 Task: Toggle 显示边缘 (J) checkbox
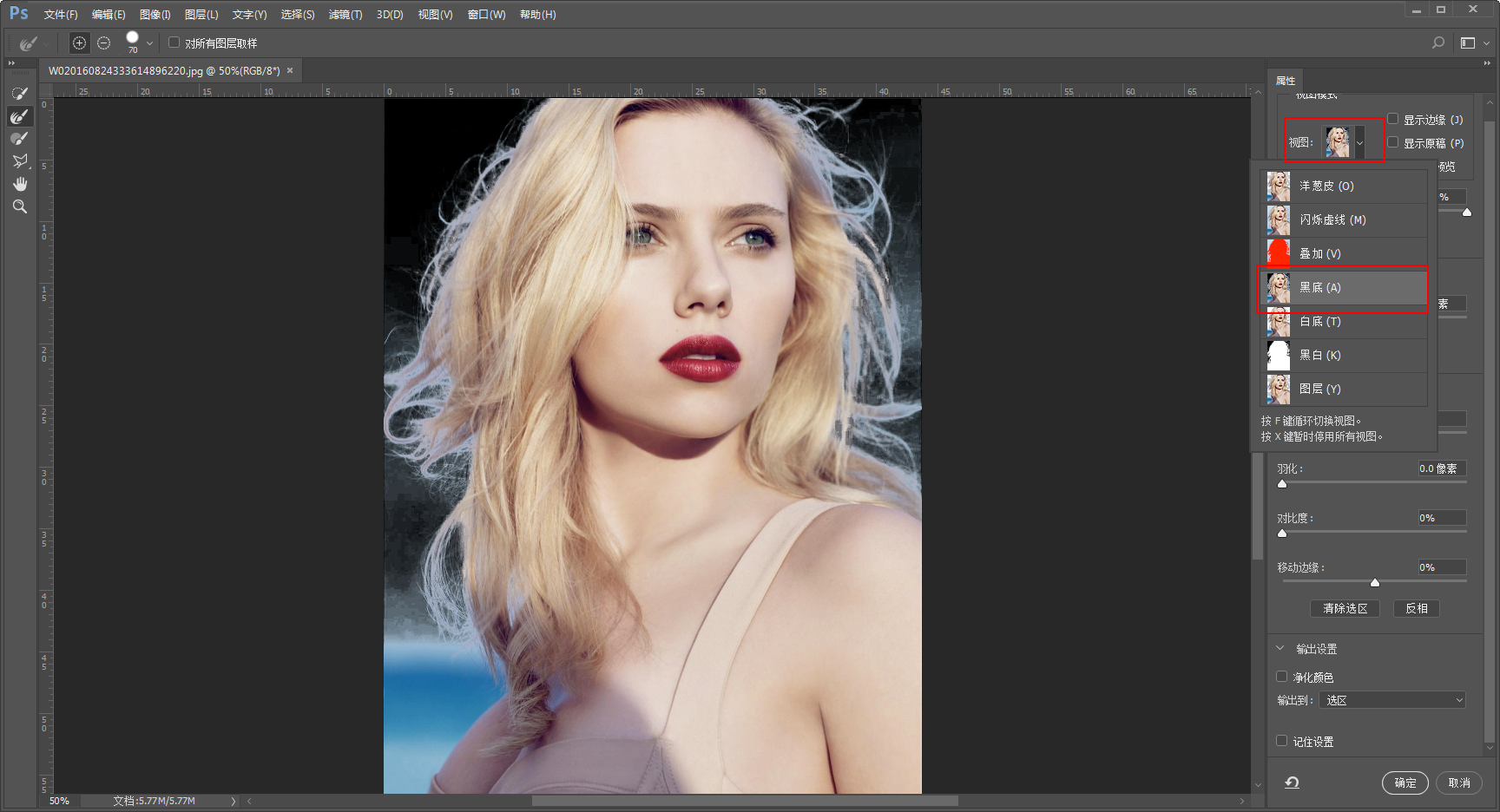click(1392, 119)
